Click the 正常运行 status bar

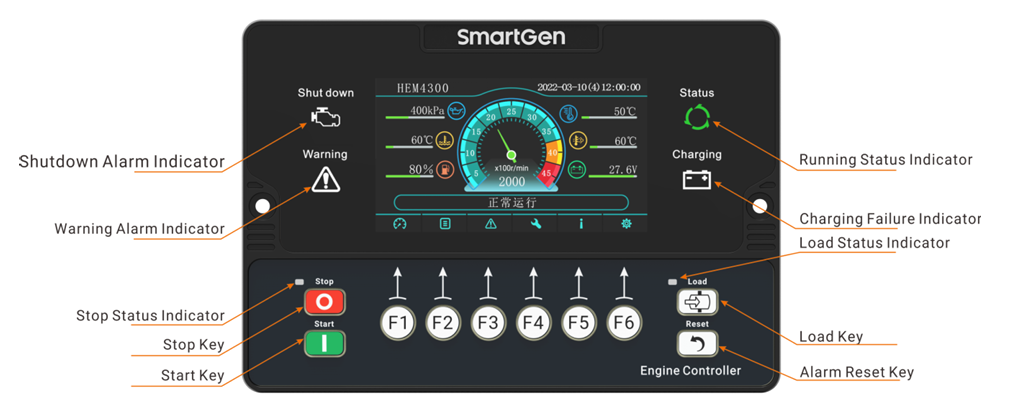[511, 202]
